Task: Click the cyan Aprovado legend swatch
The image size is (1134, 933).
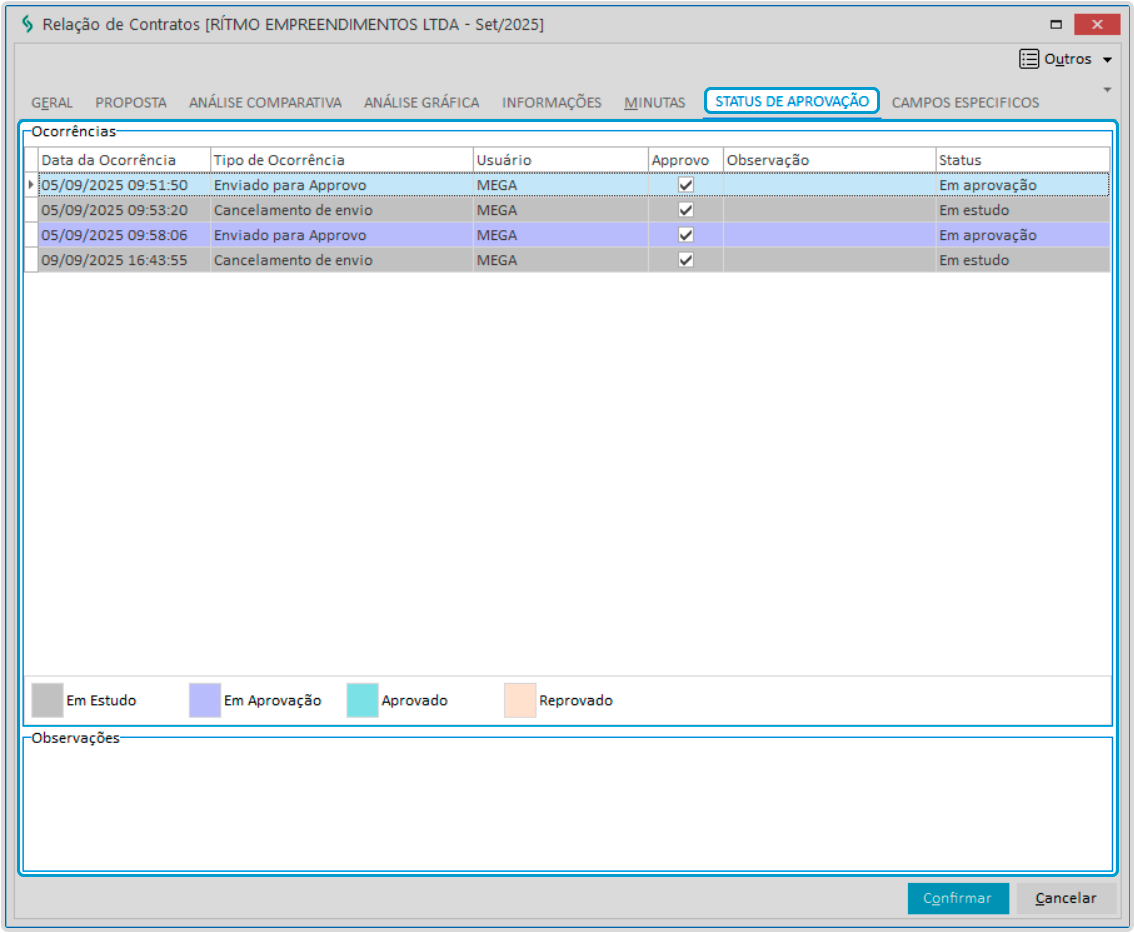Action: click(x=362, y=700)
